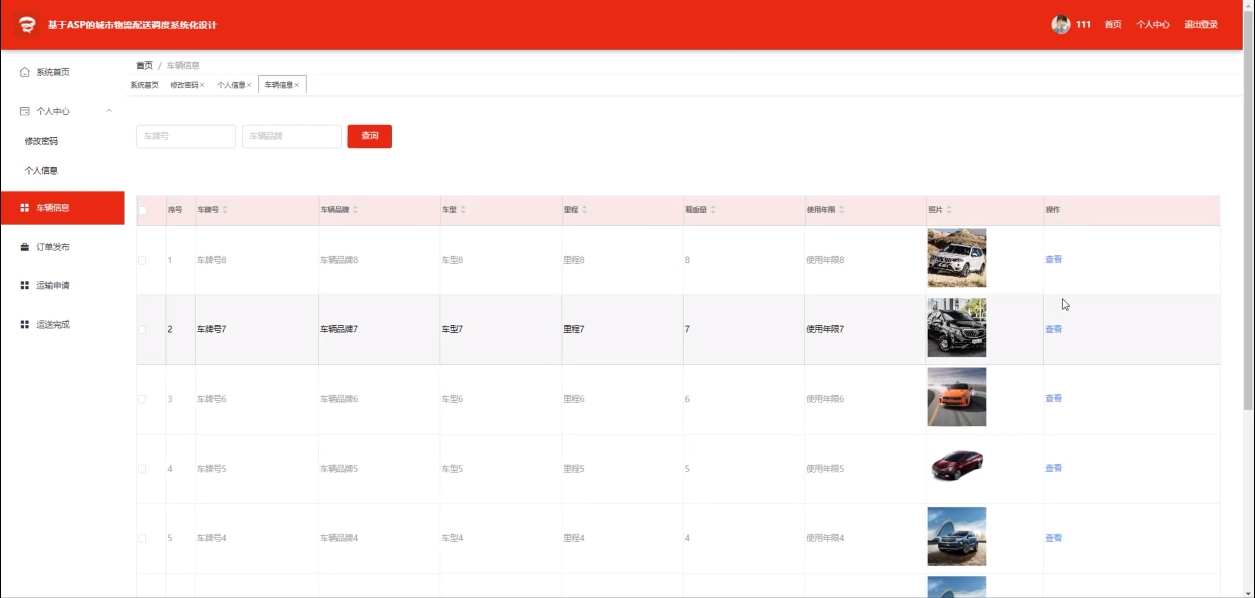
Task: Click the red app logo icon
Action: click(x=27, y=25)
